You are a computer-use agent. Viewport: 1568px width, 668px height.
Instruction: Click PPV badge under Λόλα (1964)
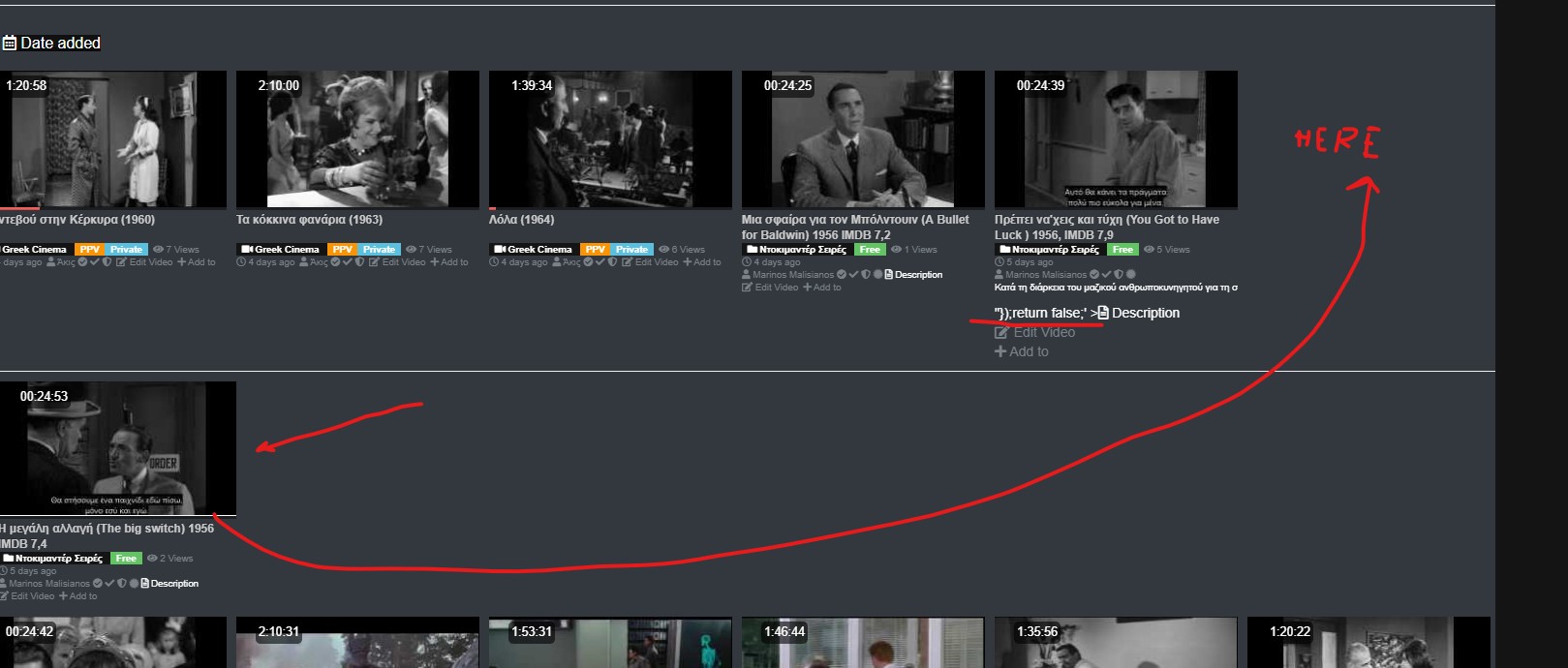click(x=595, y=250)
